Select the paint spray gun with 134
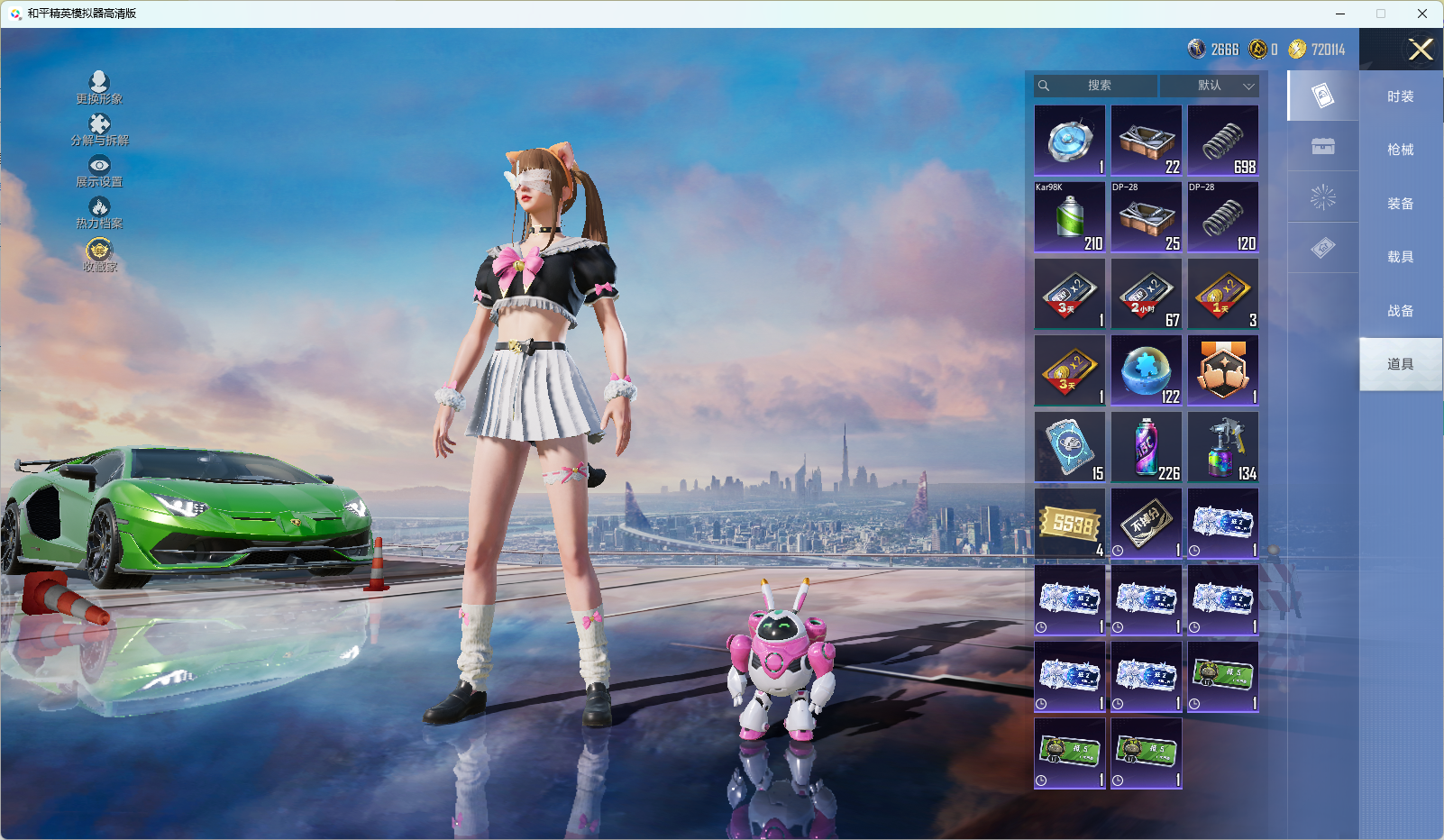Image resolution: width=1444 pixels, height=840 pixels. [1223, 447]
